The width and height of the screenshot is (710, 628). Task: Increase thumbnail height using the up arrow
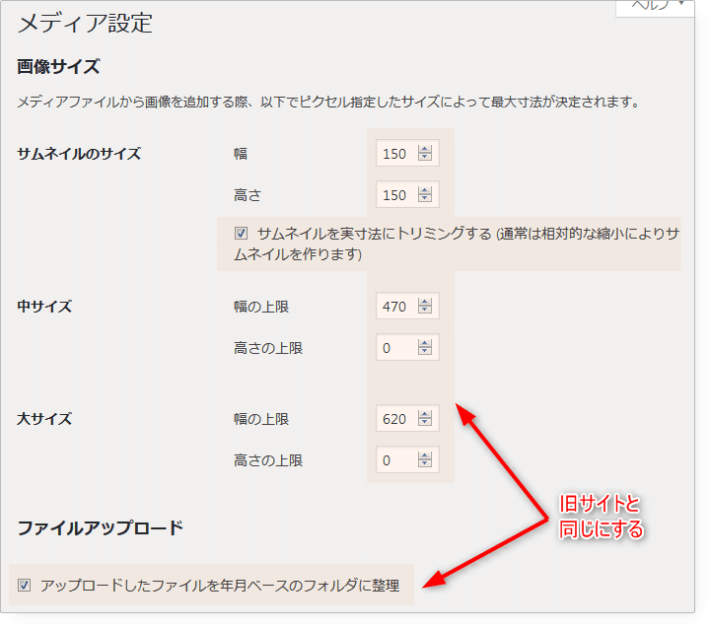point(425,190)
